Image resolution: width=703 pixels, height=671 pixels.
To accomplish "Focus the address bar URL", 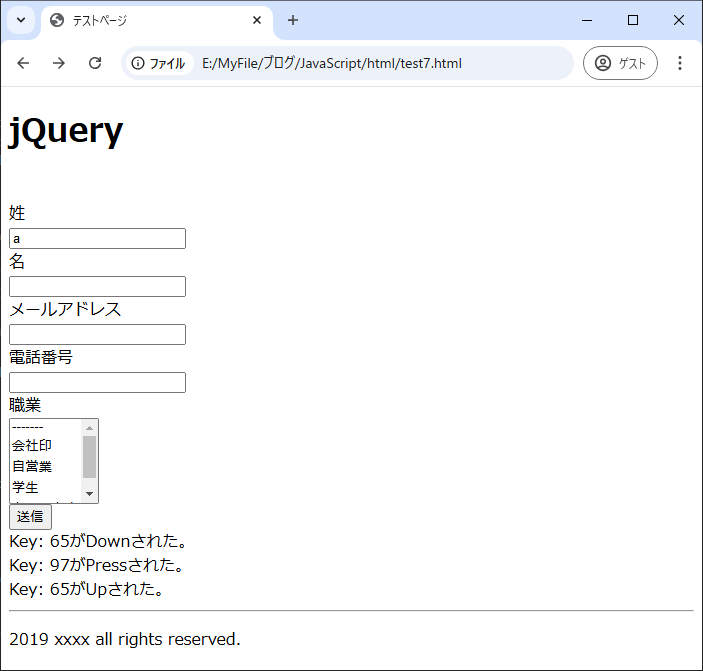I will click(x=332, y=63).
